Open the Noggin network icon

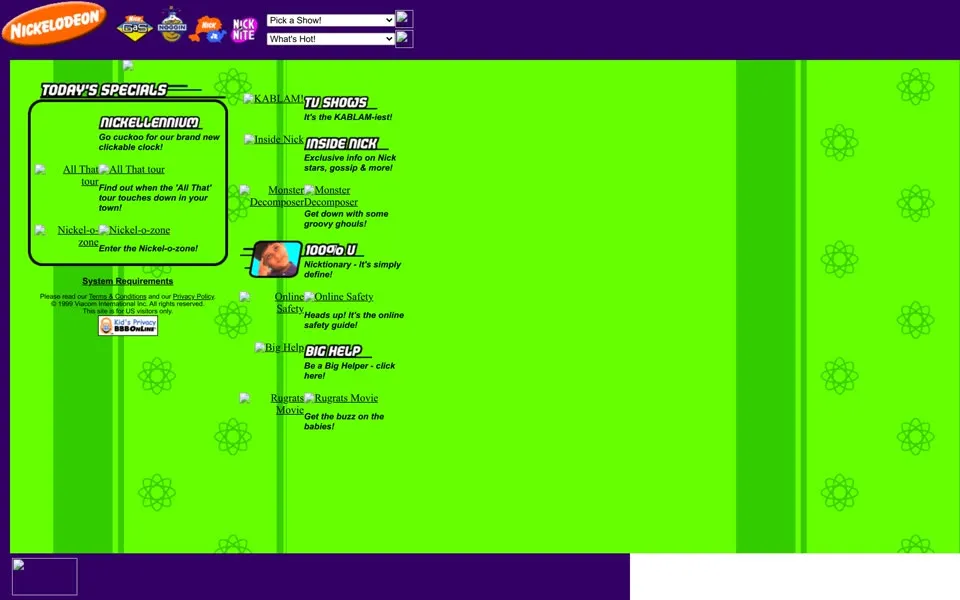click(x=172, y=25)
